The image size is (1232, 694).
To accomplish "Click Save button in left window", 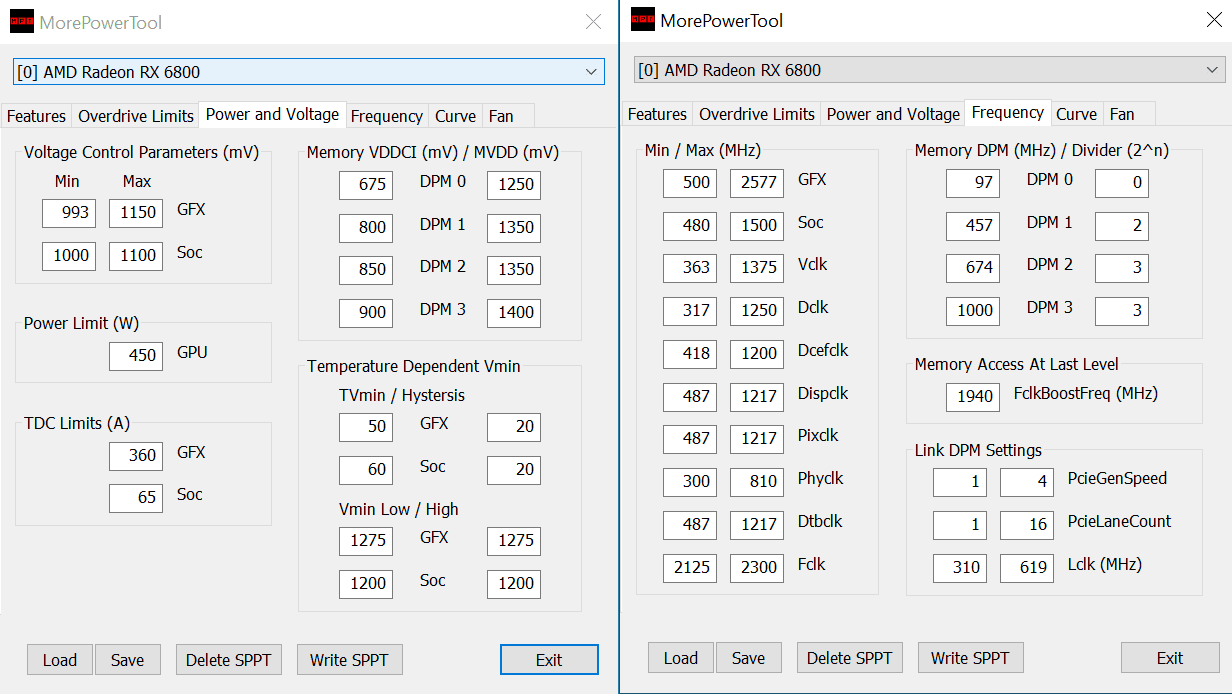I will (x=128, y=660).
